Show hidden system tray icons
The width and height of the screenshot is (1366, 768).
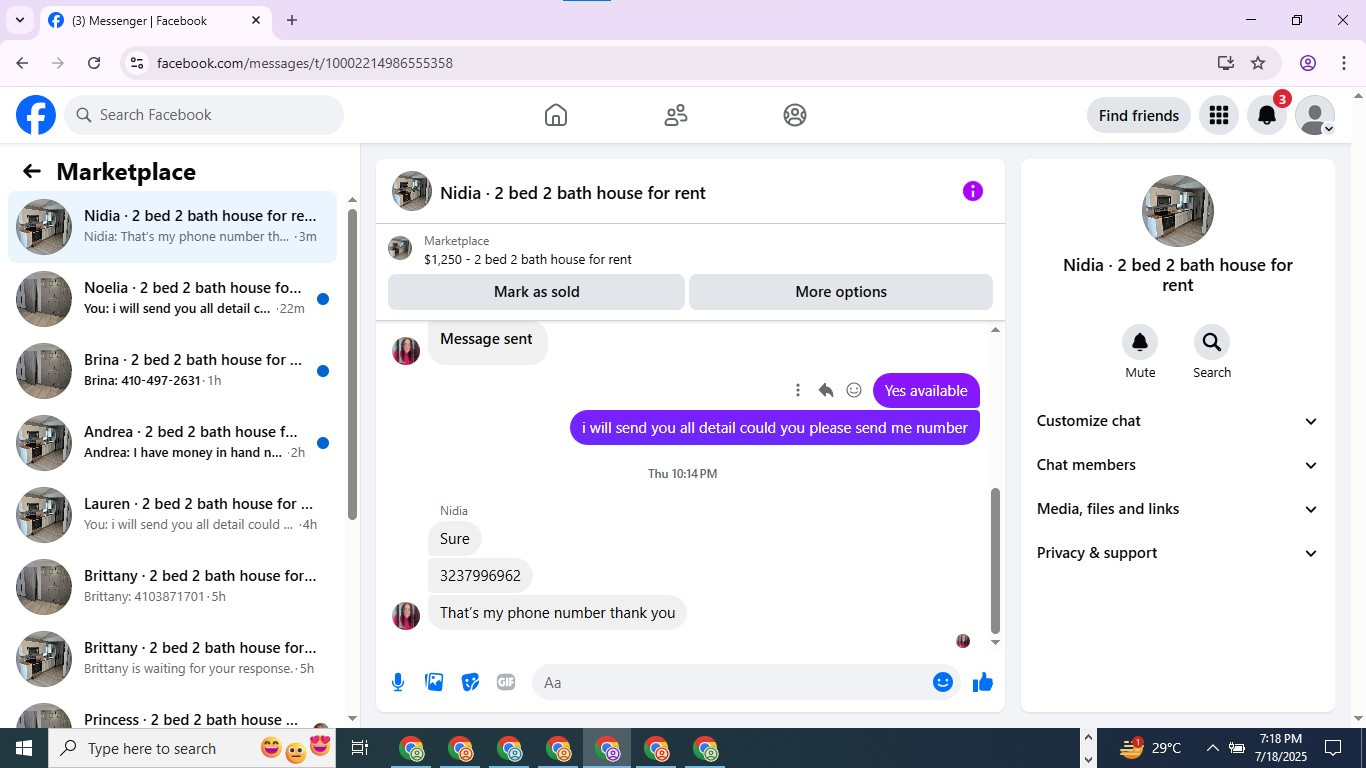point(1212,748)
